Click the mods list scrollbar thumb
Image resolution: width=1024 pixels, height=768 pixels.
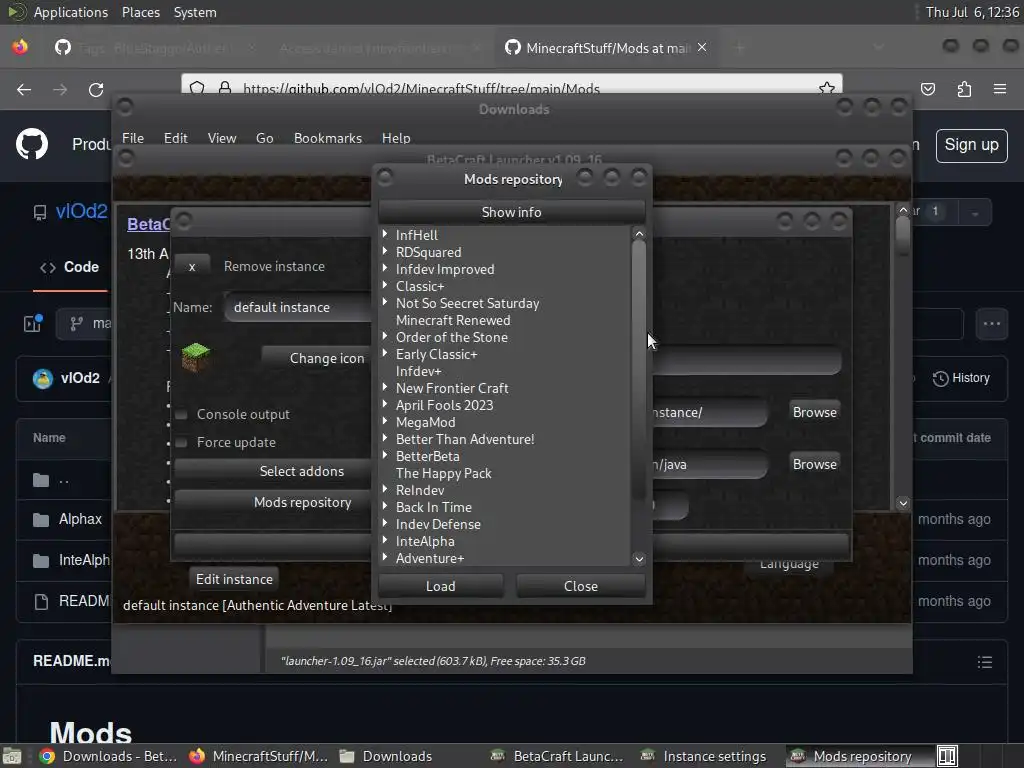click(639, 371)
